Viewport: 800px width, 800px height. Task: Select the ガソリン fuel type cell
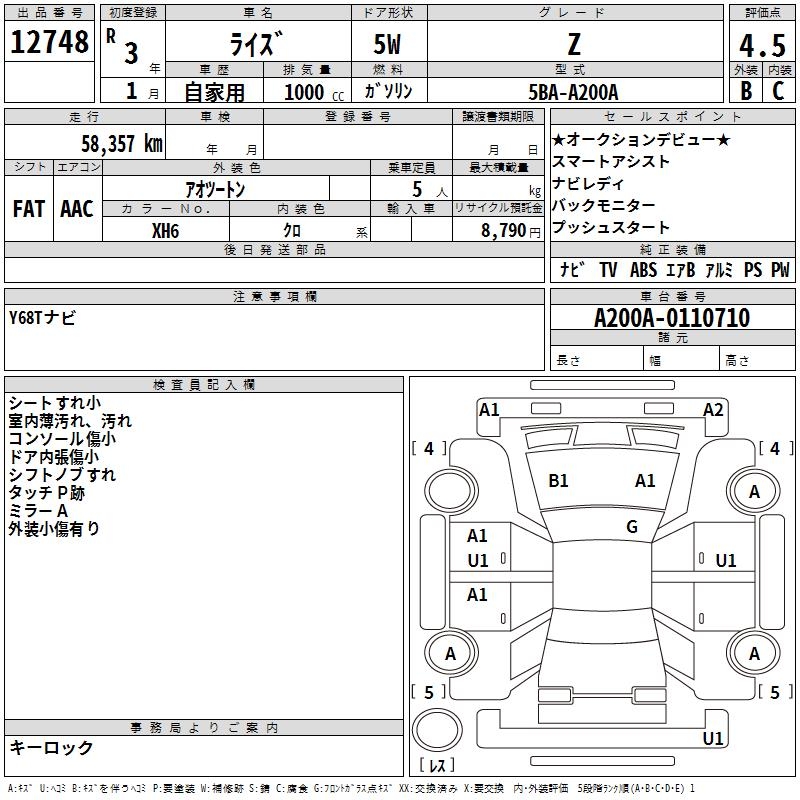[389, 92]
